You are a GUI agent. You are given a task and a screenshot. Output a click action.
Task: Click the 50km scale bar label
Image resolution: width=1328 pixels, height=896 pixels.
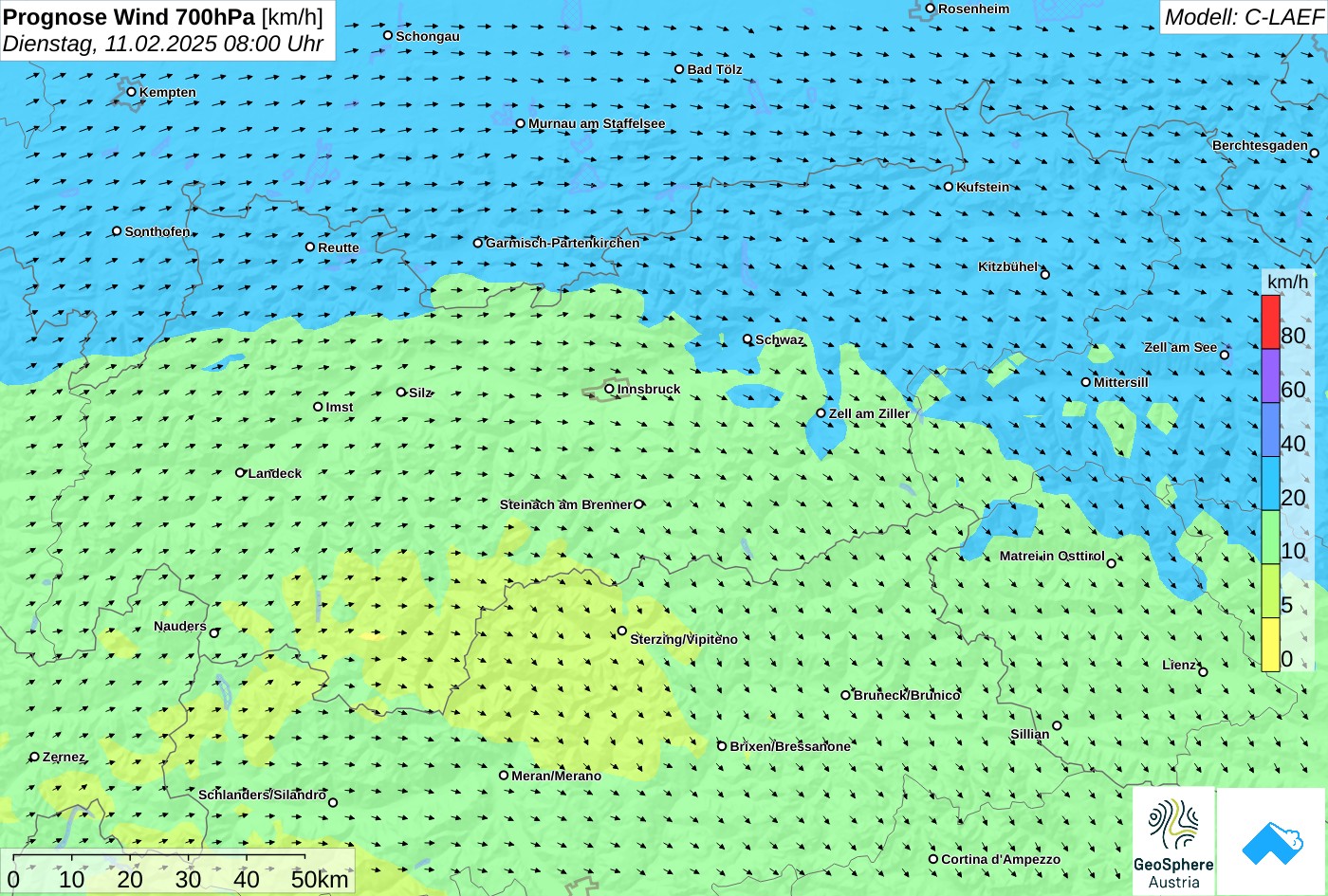click(320, 880)
